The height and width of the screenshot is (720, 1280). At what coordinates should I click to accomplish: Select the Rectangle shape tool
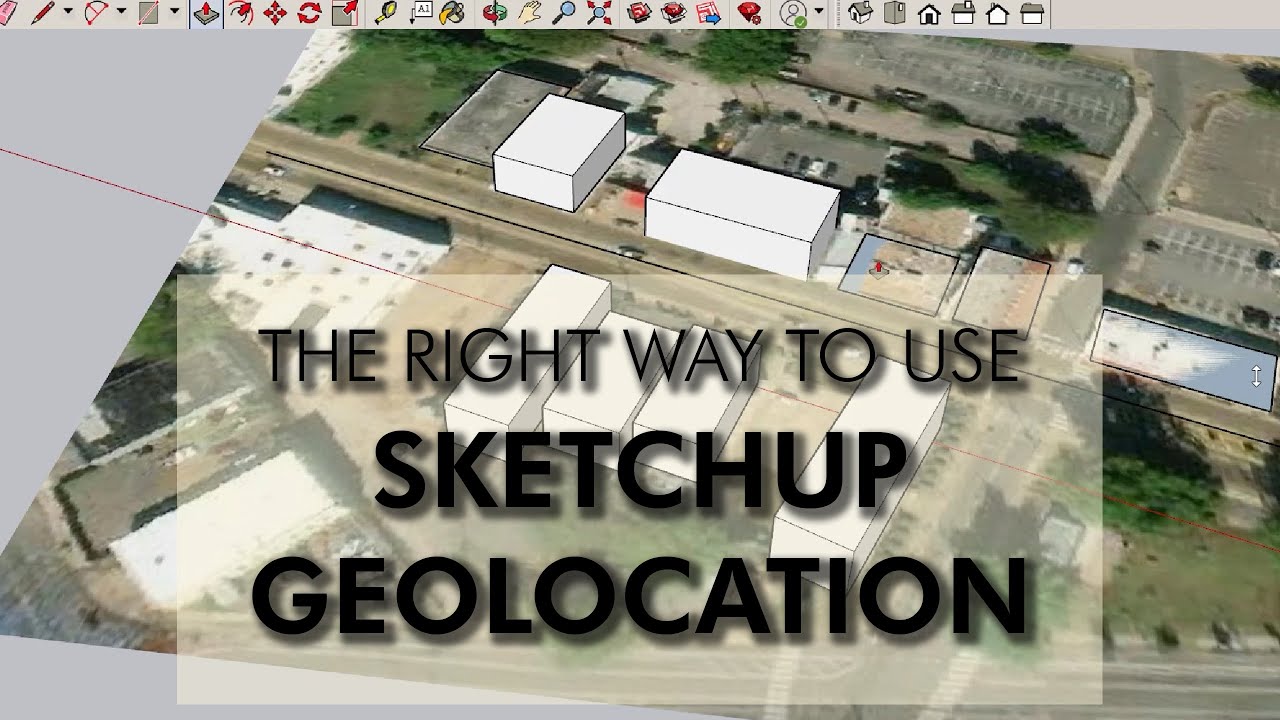149,13
